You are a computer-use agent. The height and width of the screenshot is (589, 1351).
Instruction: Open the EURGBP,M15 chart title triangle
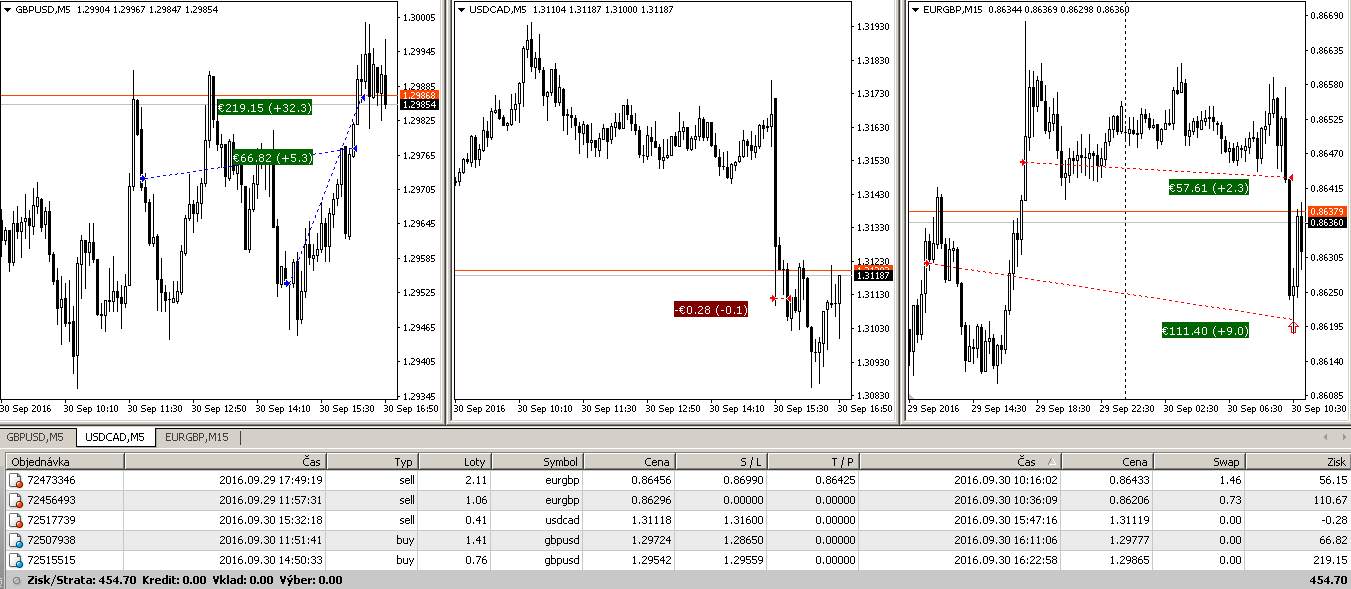click(916, 10)
